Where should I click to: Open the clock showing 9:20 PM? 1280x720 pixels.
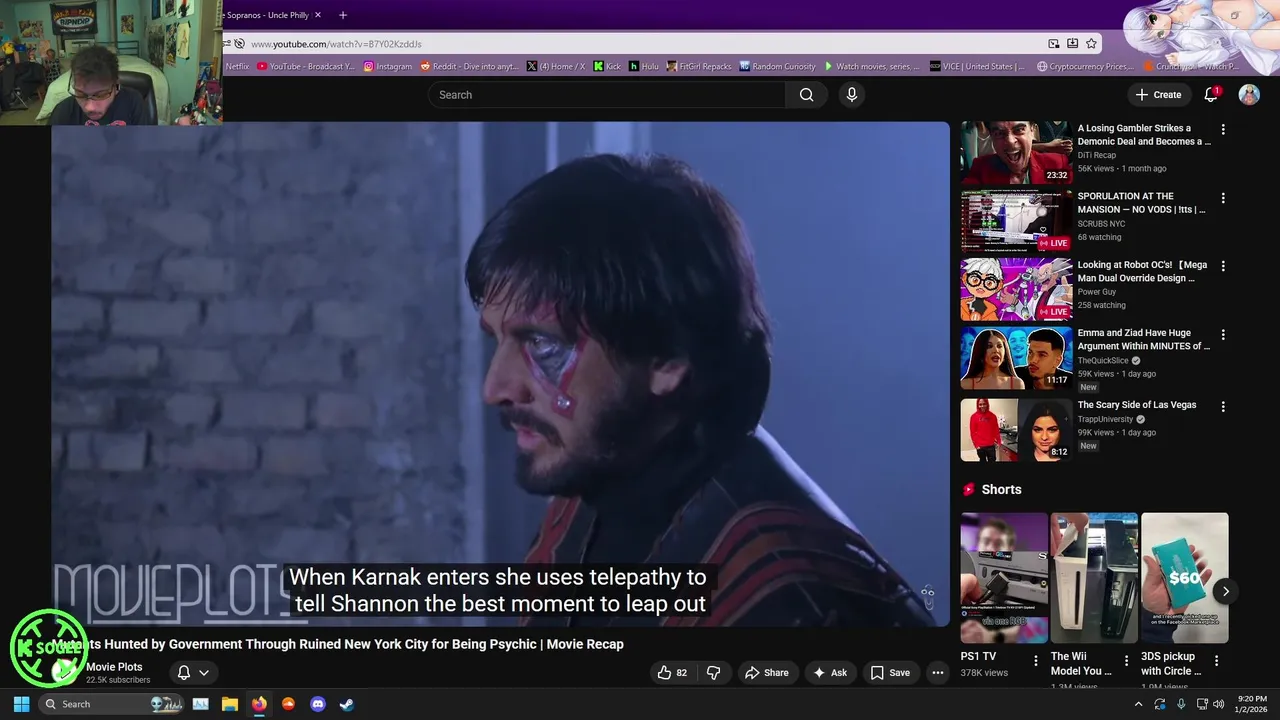1252,704
